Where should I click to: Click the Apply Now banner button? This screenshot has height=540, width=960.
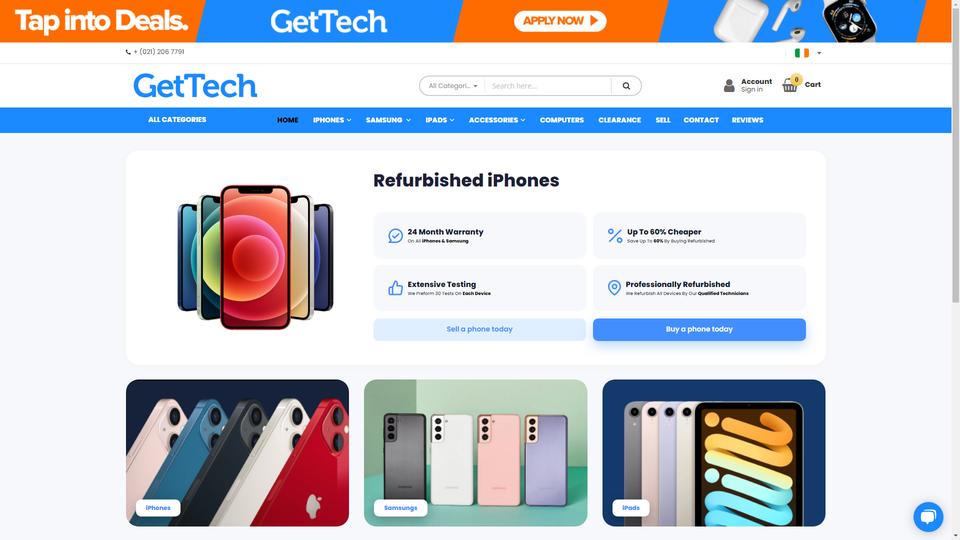click(x=560, y=21)
